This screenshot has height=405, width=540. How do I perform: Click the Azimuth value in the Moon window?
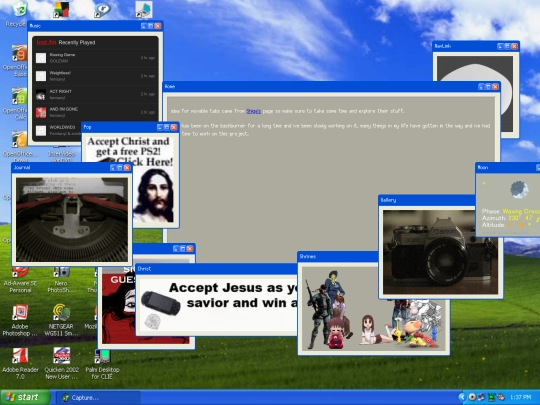point(523,218)
